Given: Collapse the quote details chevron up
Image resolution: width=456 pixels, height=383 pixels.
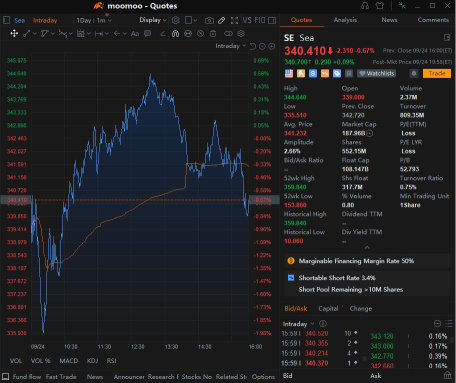Looking at the screenshot, I should pos(367,247).
